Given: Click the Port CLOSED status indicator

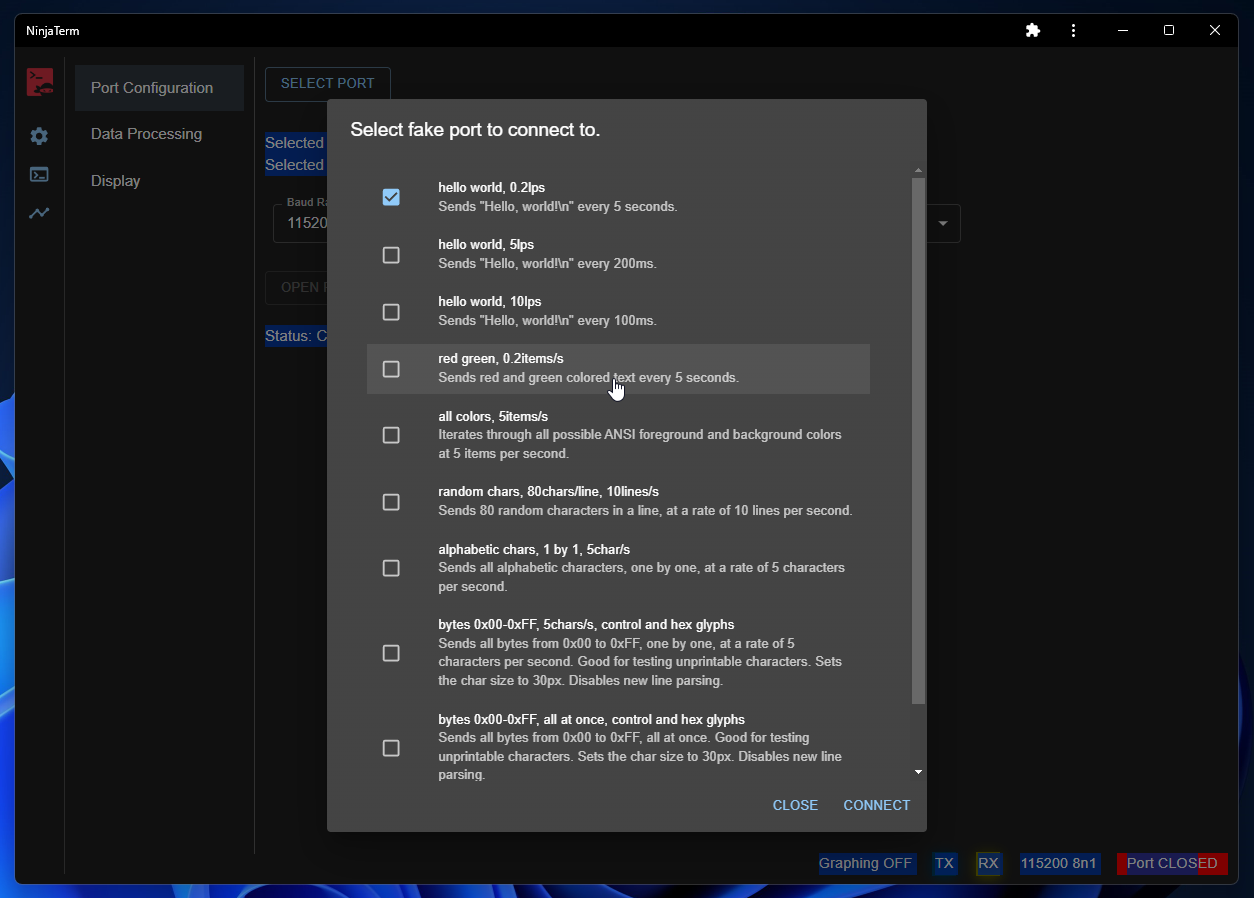Looking at the screenshot, I should [1171, 863].
